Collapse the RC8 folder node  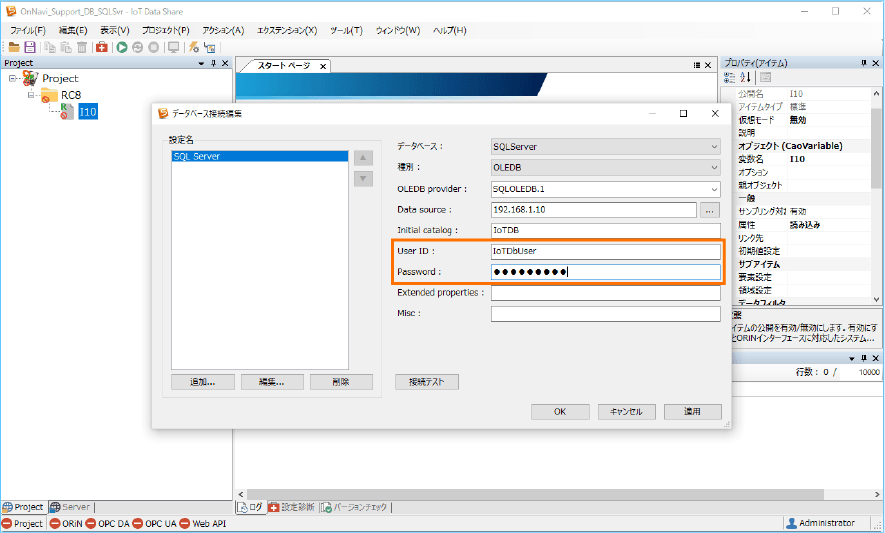point(31,95)
